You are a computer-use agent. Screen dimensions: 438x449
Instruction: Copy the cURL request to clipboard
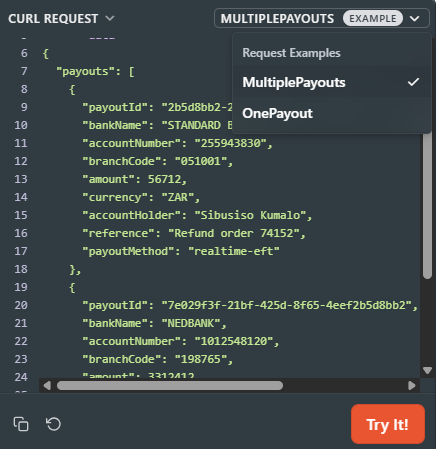coord(21,424)
